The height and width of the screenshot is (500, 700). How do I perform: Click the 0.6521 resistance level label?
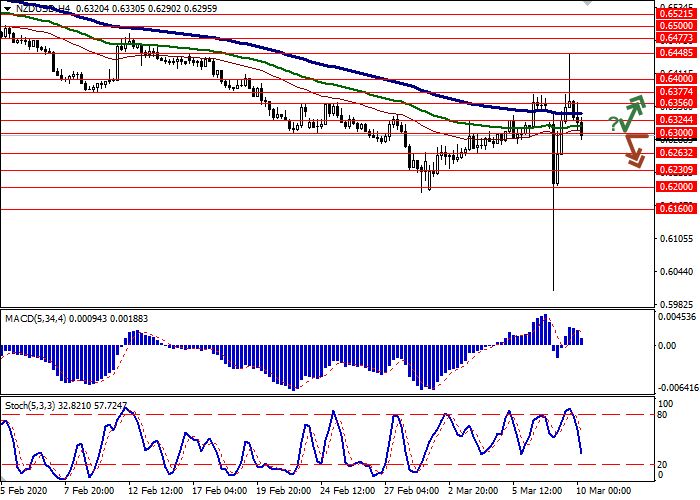pos(675,15)
